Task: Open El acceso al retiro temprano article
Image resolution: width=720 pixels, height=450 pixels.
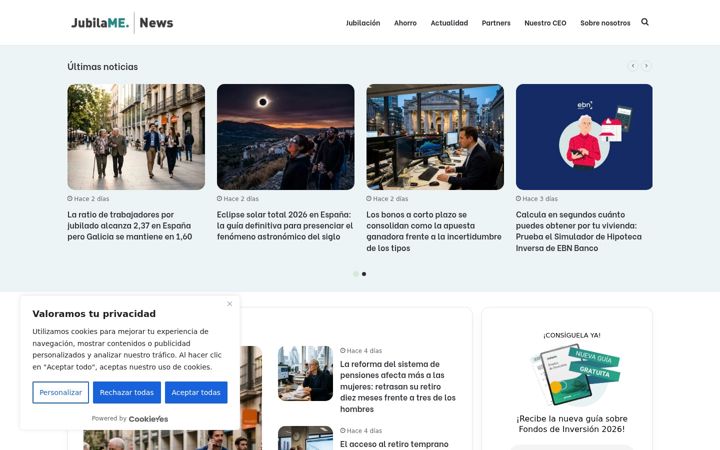Action: (394, 444)
